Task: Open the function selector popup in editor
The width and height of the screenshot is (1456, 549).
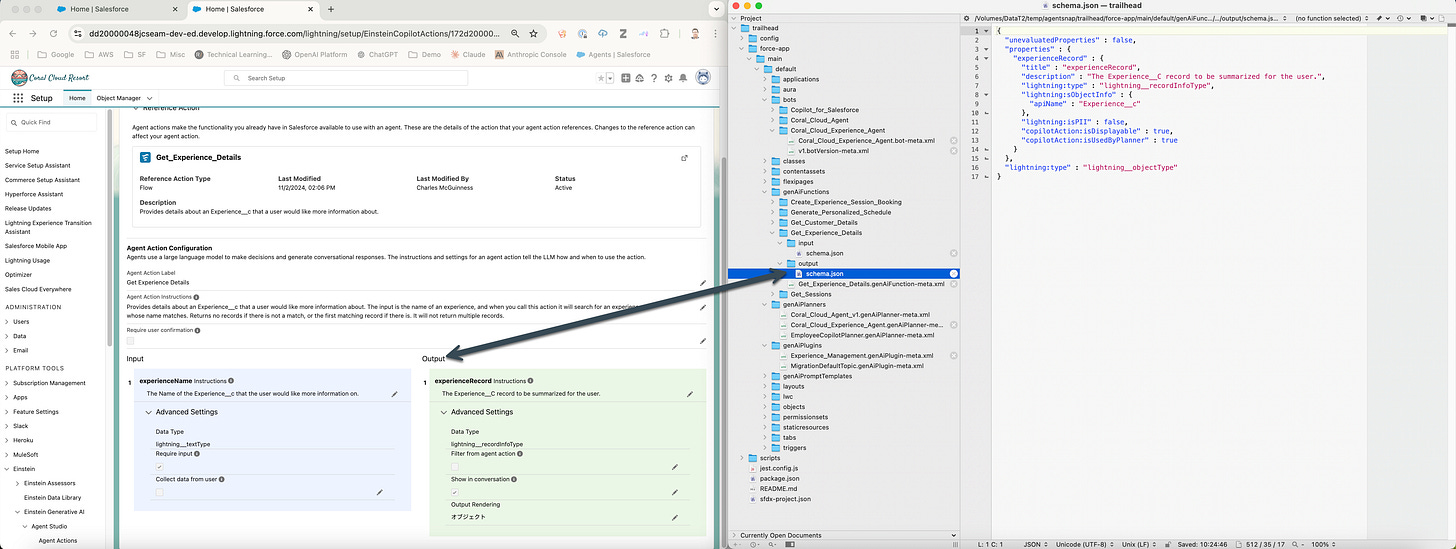Action: click(1331, 18)
